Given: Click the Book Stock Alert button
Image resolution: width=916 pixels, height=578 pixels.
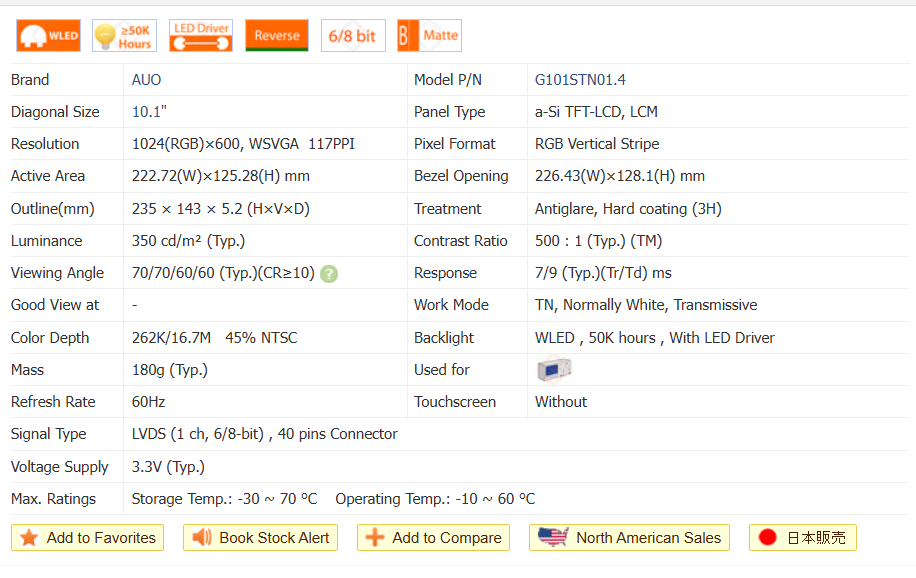Looking at the screenshot, I should click(261, 538).
